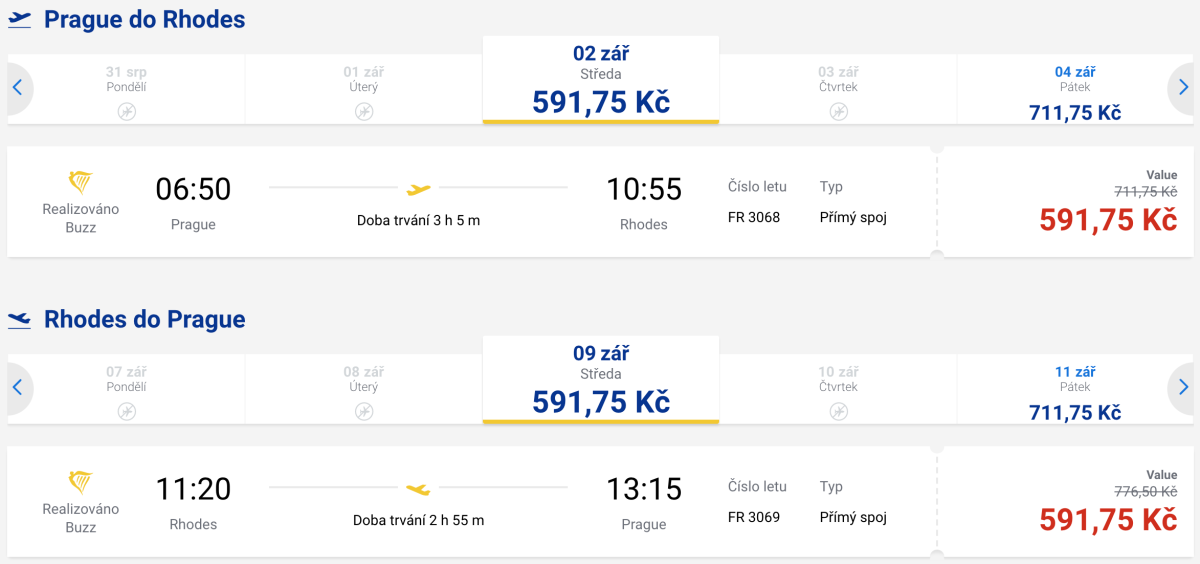Show later return dates with right arrow
The height and width of the screenshot is (564, 1200).
pos(1183,388)
